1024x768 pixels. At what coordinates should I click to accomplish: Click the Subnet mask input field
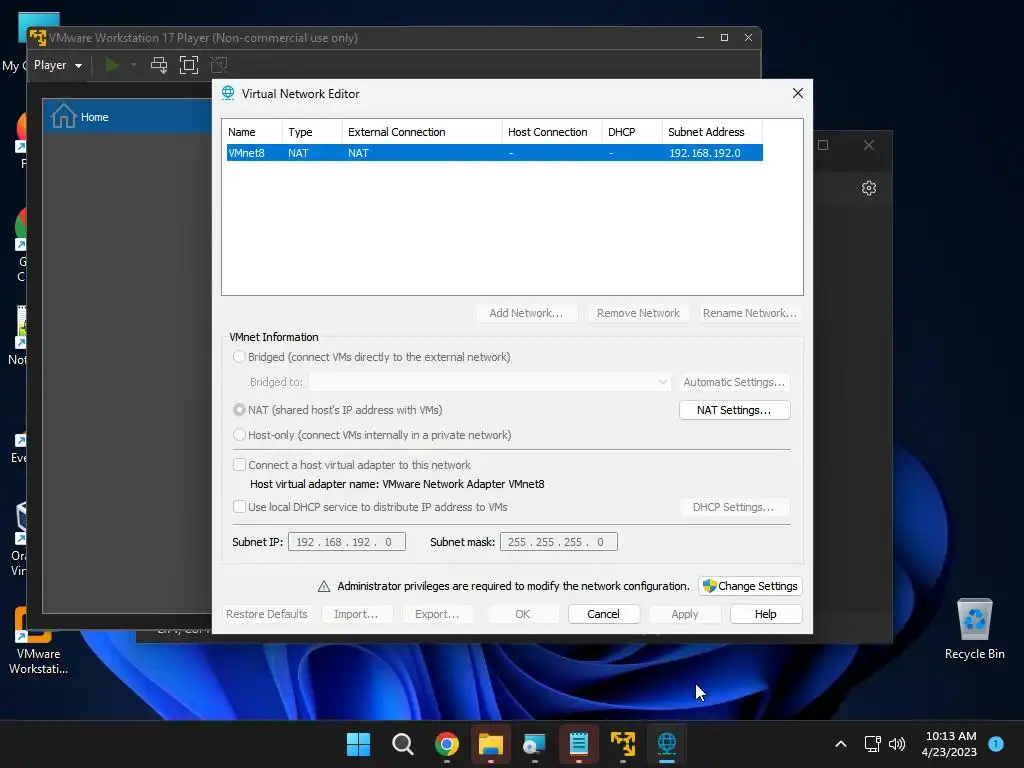point(558,542)
